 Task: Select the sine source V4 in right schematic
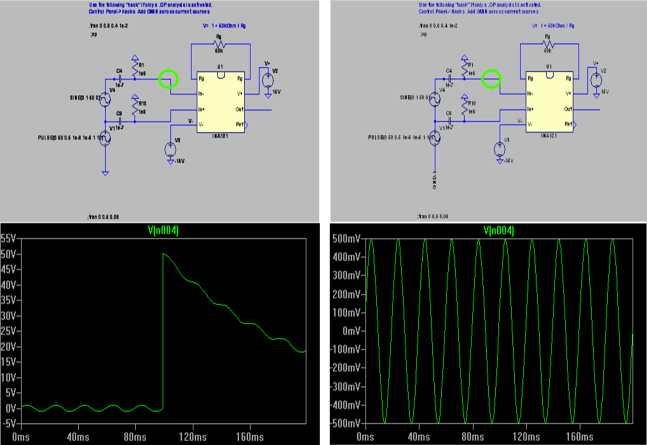tap(434, 99)
